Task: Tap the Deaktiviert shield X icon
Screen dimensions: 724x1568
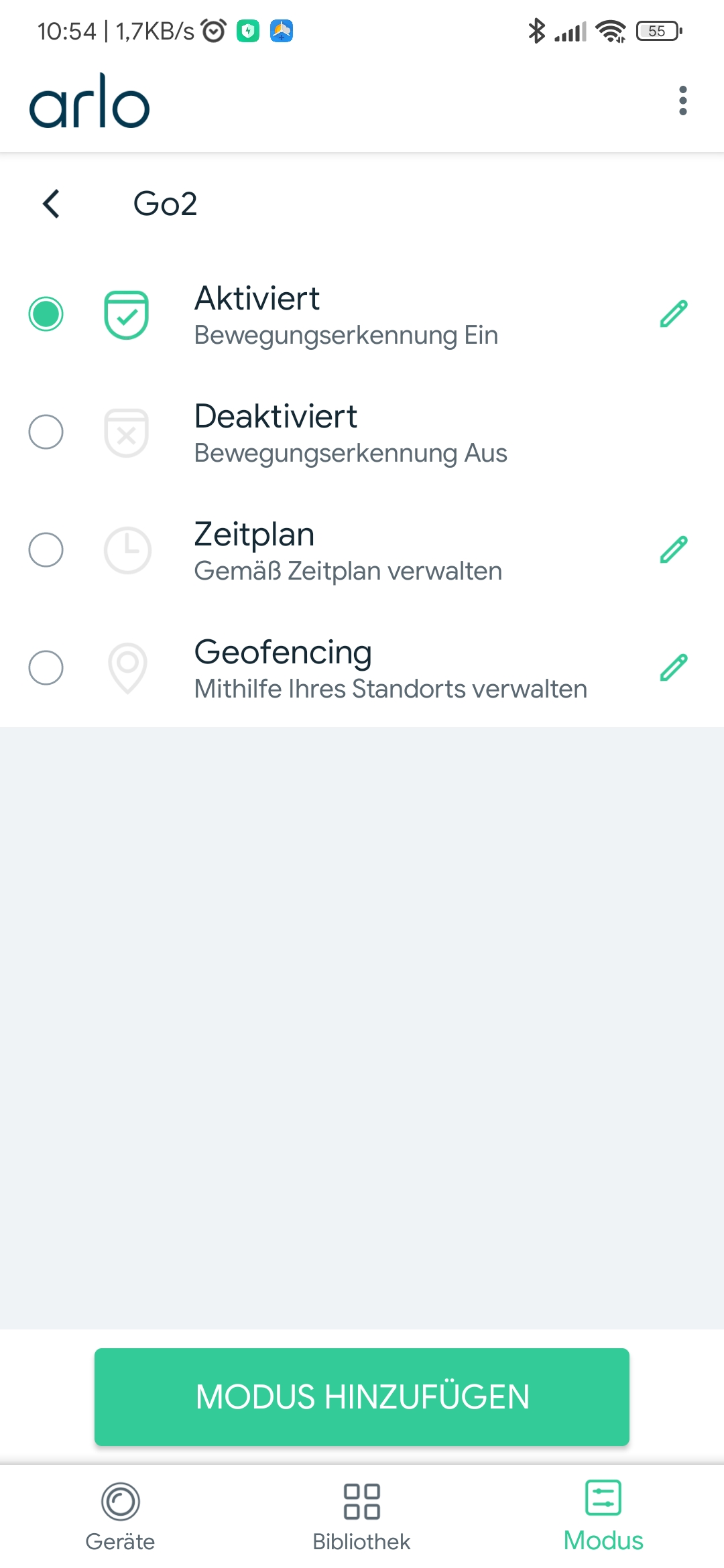Action: tap(126, 432)
